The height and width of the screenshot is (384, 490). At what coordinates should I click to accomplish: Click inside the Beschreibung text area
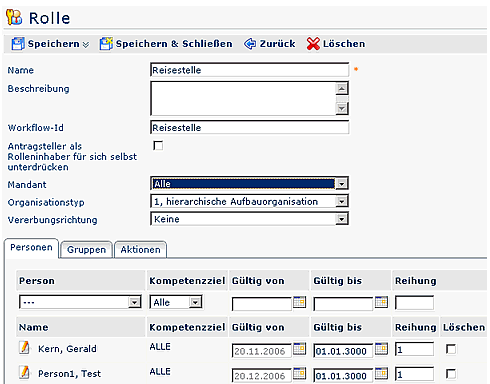click(243, 98)
